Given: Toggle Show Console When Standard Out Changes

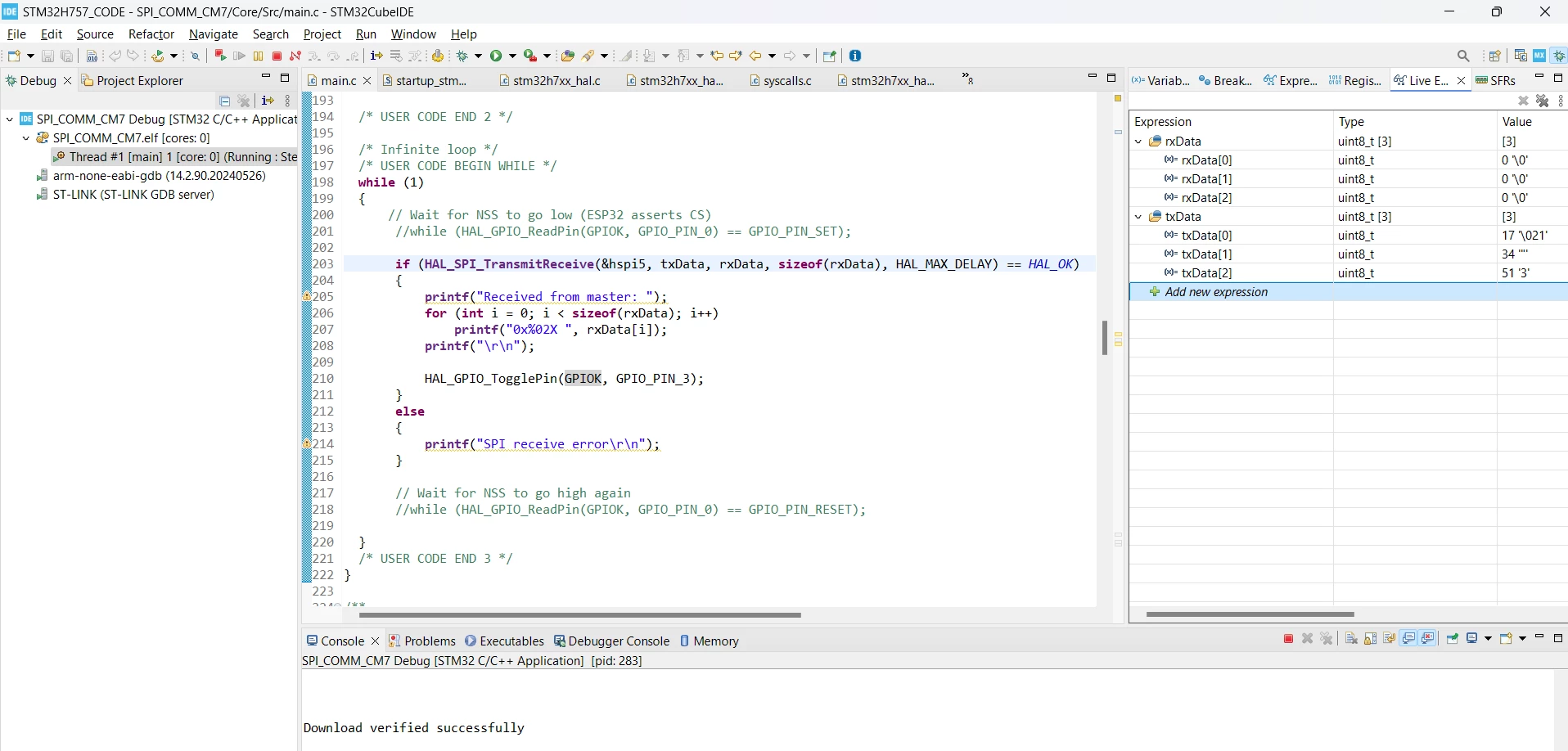Looking at the screenshot, I should pyautogui.click(x=1408, y=639).
